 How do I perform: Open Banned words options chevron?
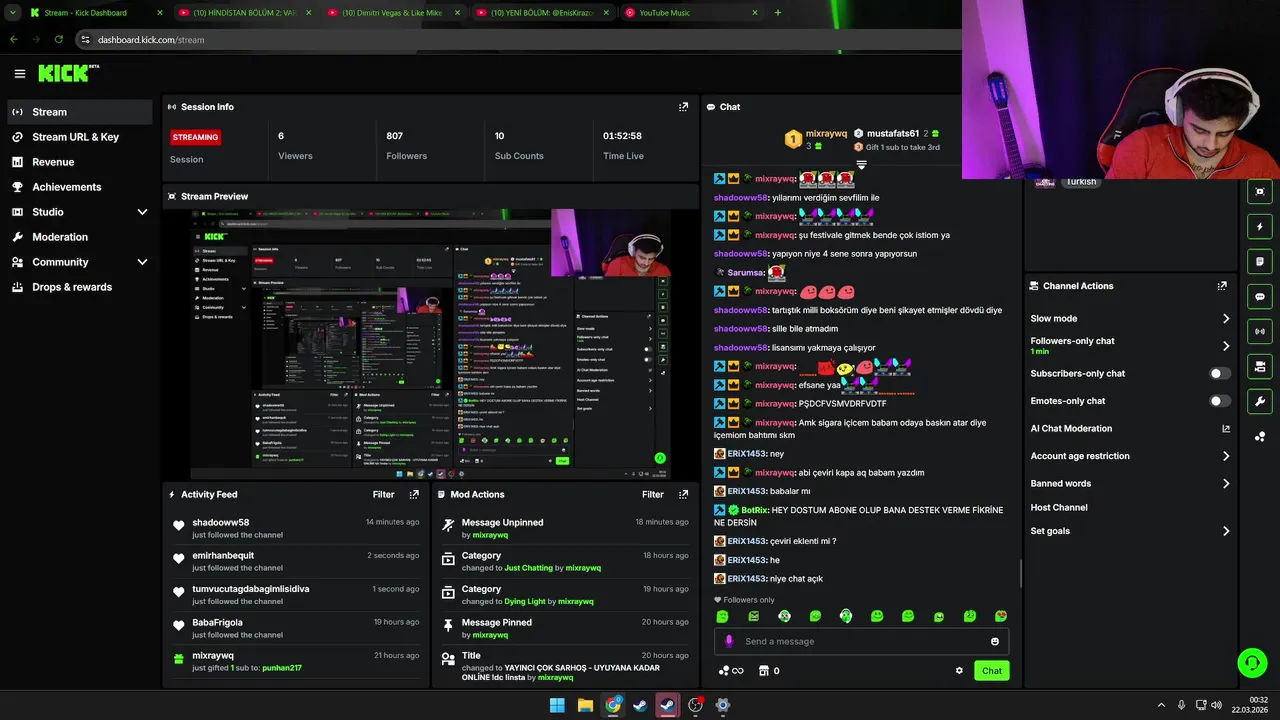[1226, 483]
